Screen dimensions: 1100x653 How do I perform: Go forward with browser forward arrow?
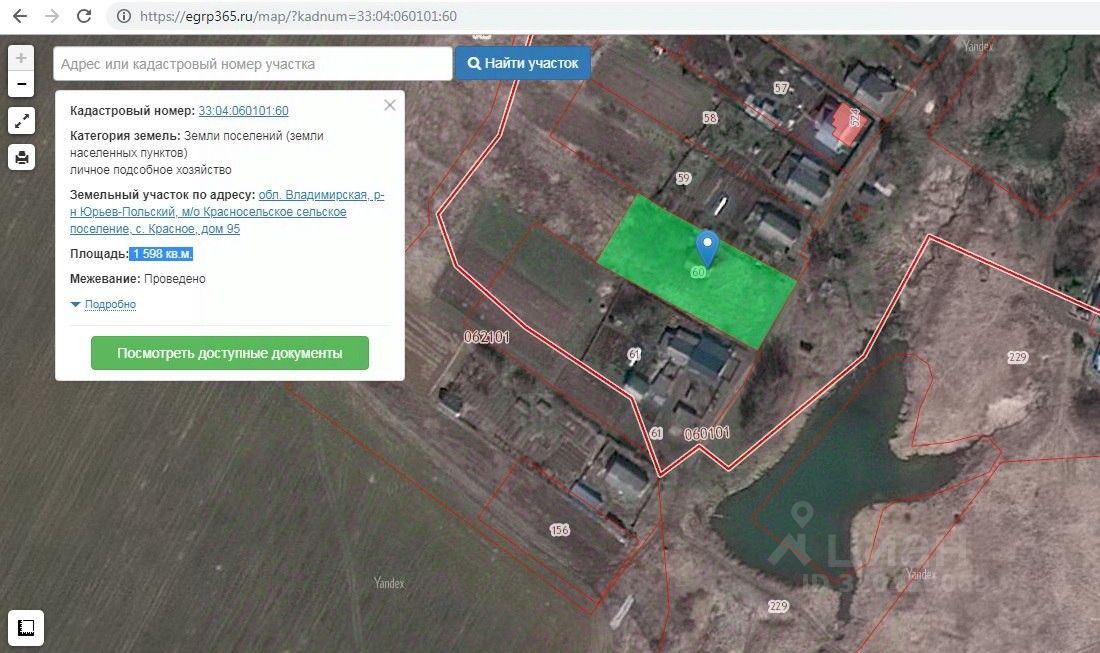[52, 15]
